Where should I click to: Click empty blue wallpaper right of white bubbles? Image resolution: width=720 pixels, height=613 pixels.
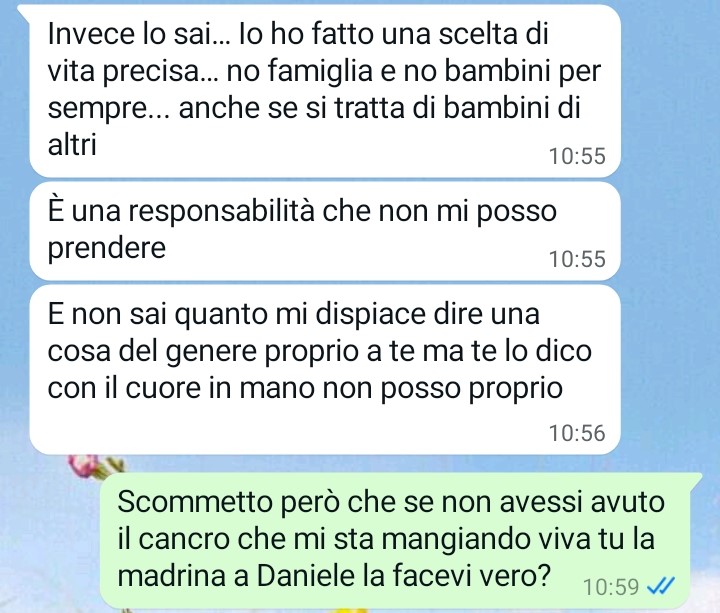coord(670,230)
